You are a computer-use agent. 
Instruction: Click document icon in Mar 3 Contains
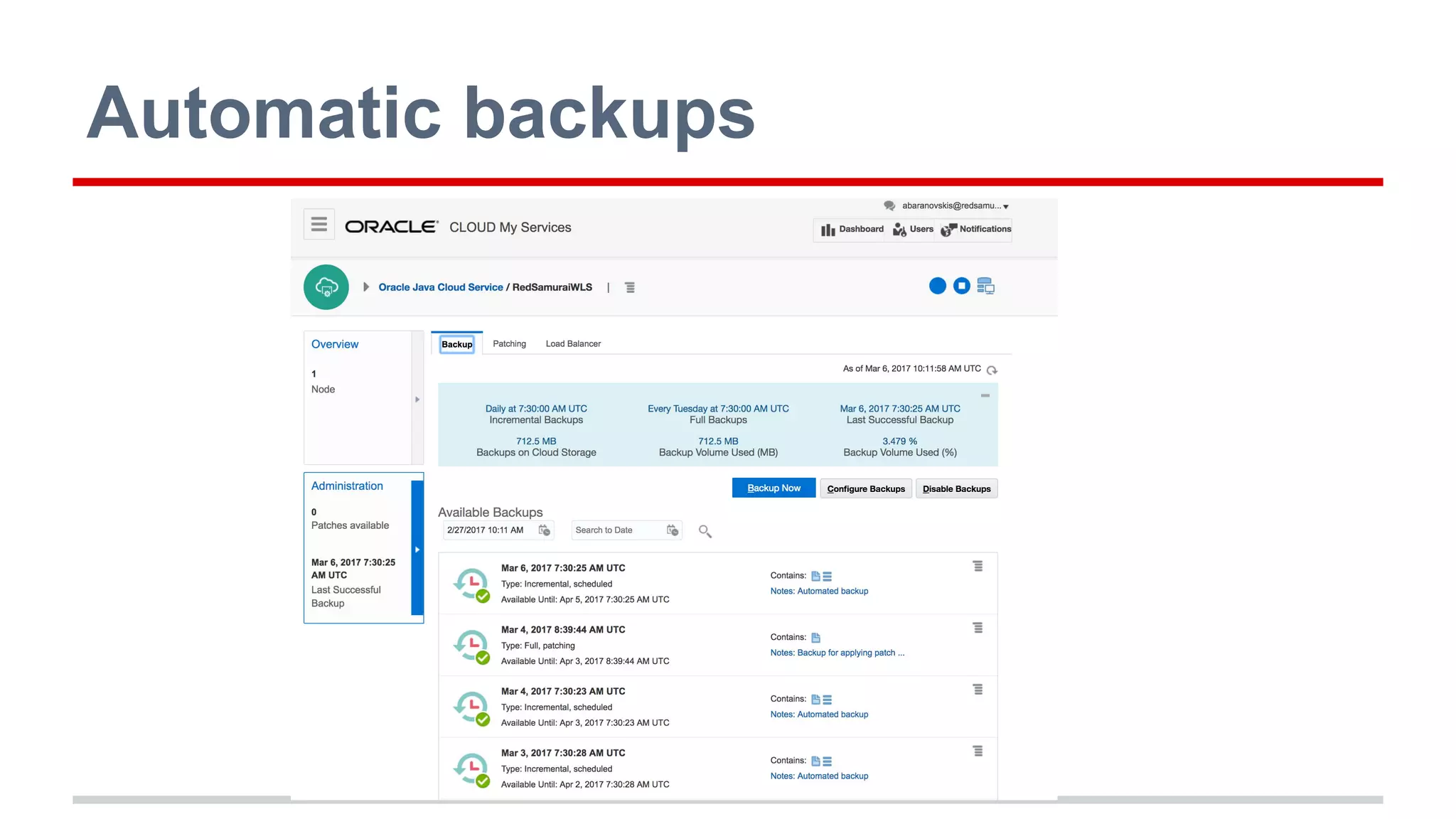[x=815, y=761]
